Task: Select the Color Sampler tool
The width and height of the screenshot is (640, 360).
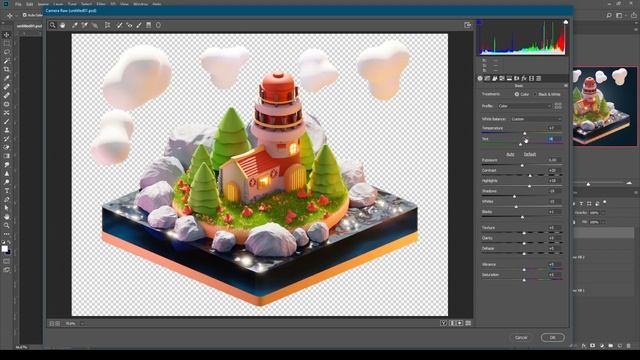Action: coord(84,25)
